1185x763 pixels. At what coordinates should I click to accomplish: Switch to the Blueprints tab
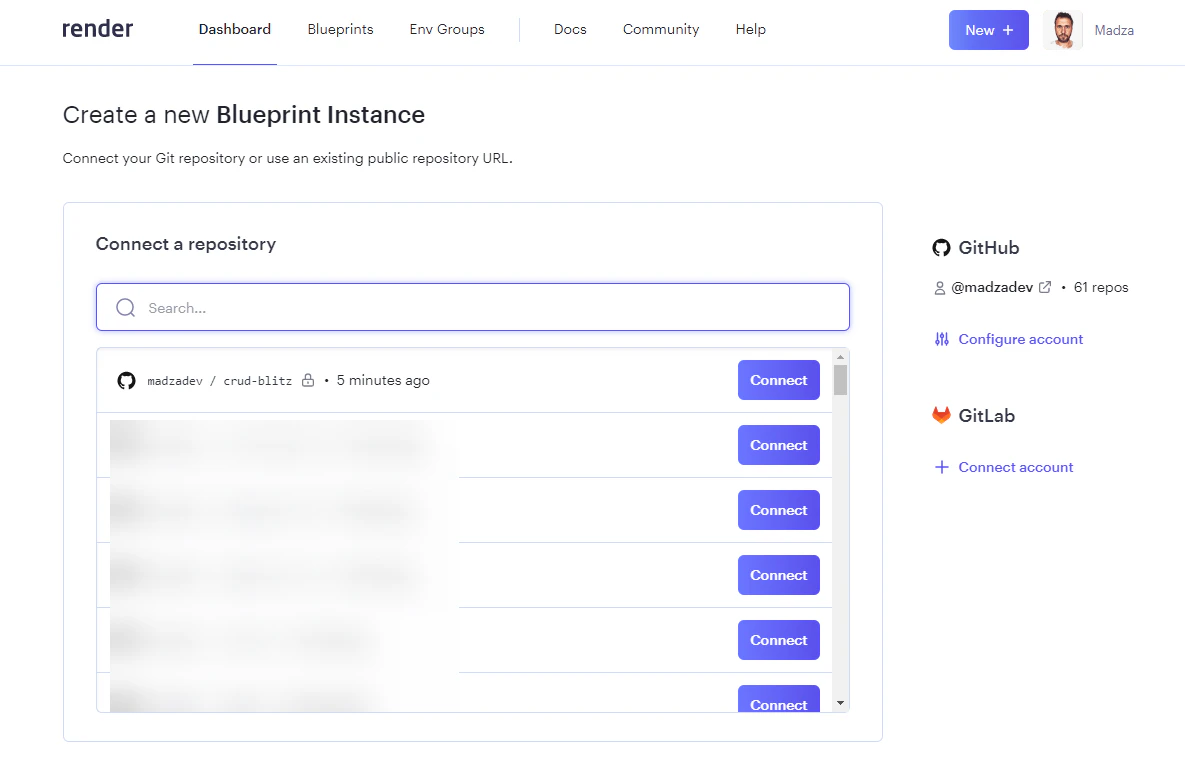pos(340,30)
